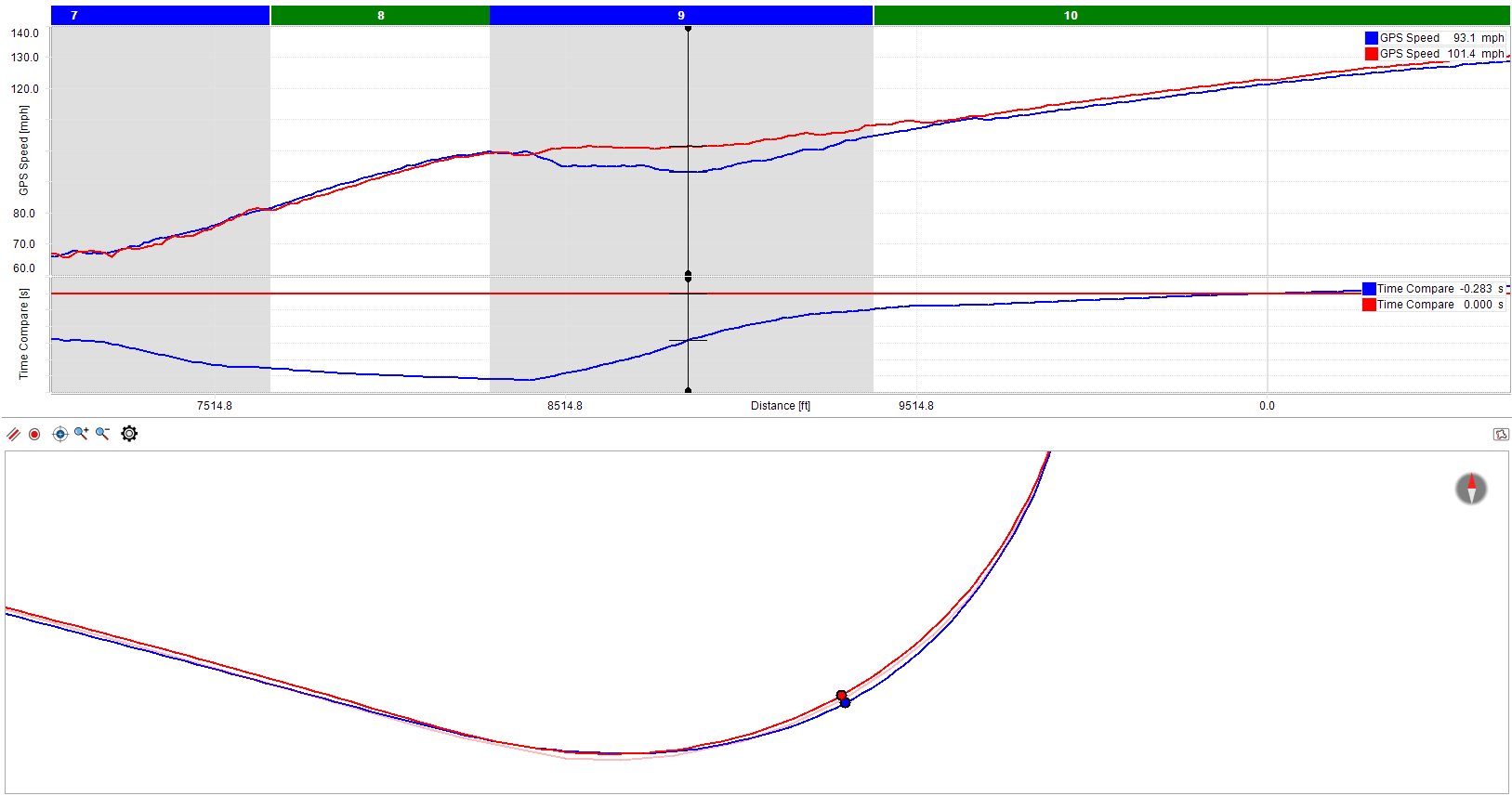Click the blue position marker on map
The height and width of the screenshot is (796, 1512).
click(845, 703)
